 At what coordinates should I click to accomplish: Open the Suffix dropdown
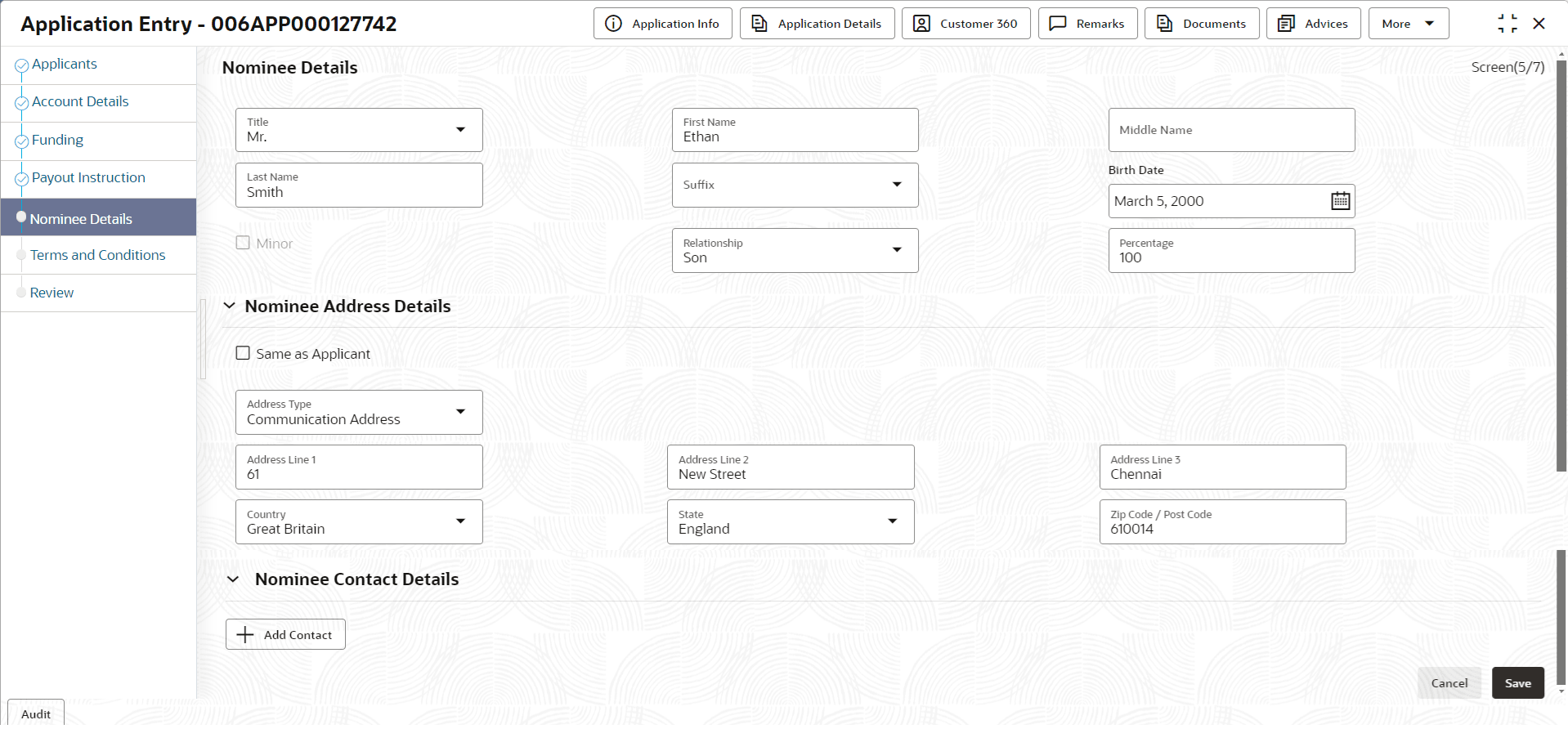click(x=795, y=185)
